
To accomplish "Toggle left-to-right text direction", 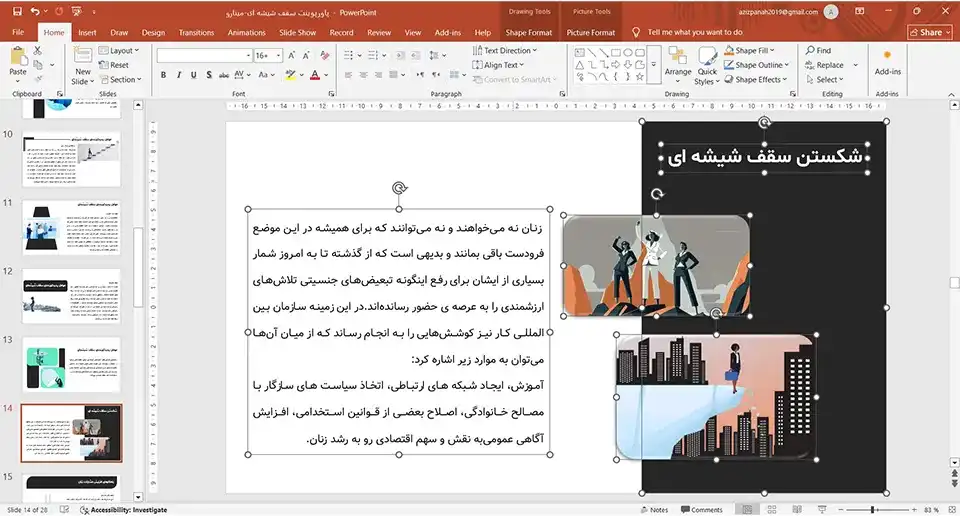I will (x=421, y=75).
